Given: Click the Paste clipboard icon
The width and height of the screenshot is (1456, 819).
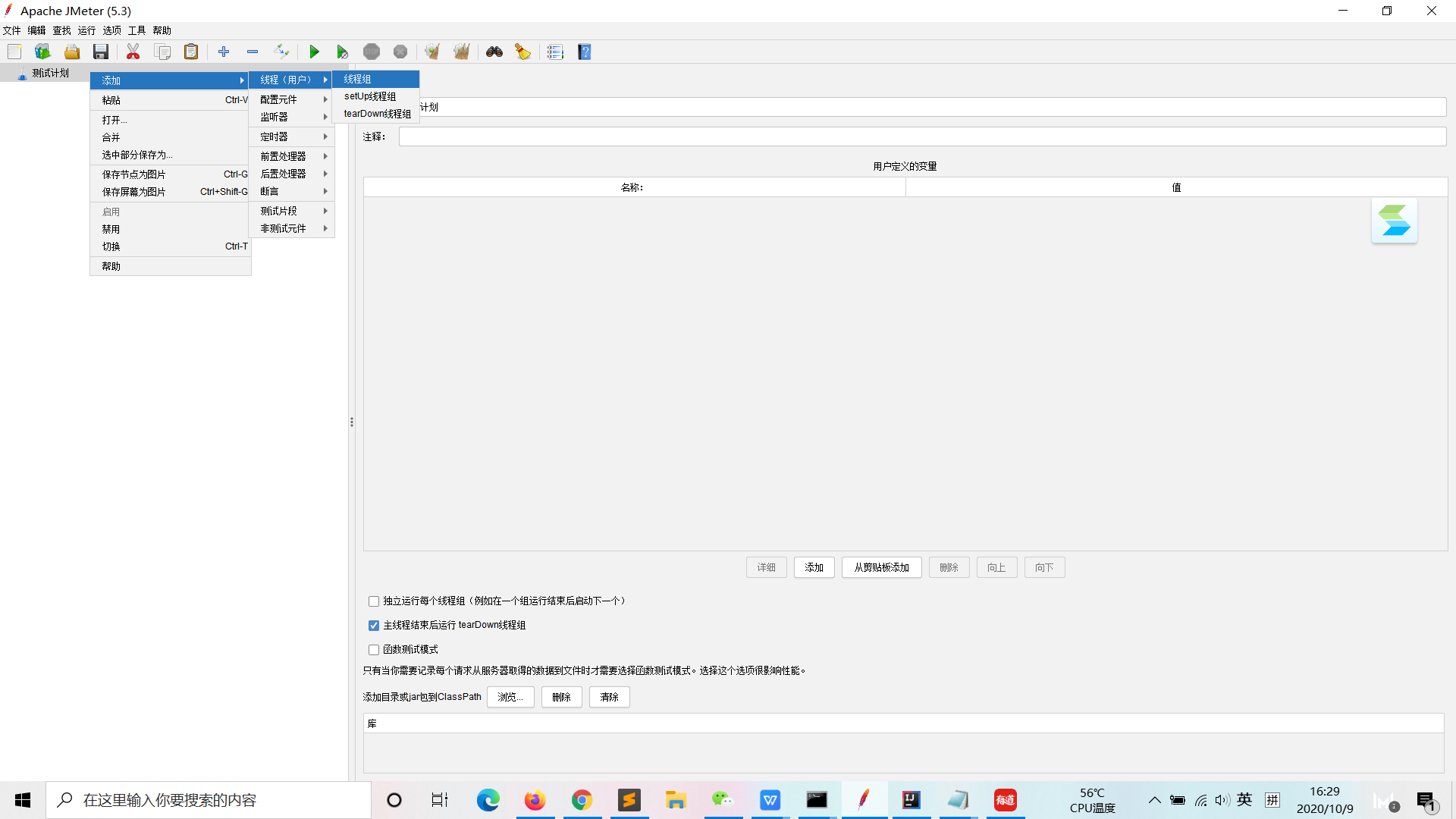Looking at the screenshot, I should (191, 52).
